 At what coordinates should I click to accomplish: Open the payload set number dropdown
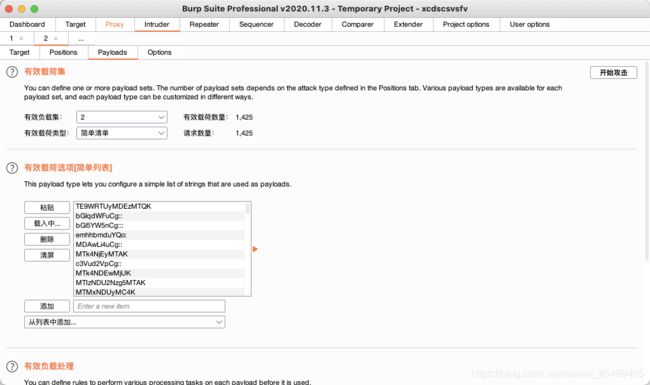[x=122, y=117]
